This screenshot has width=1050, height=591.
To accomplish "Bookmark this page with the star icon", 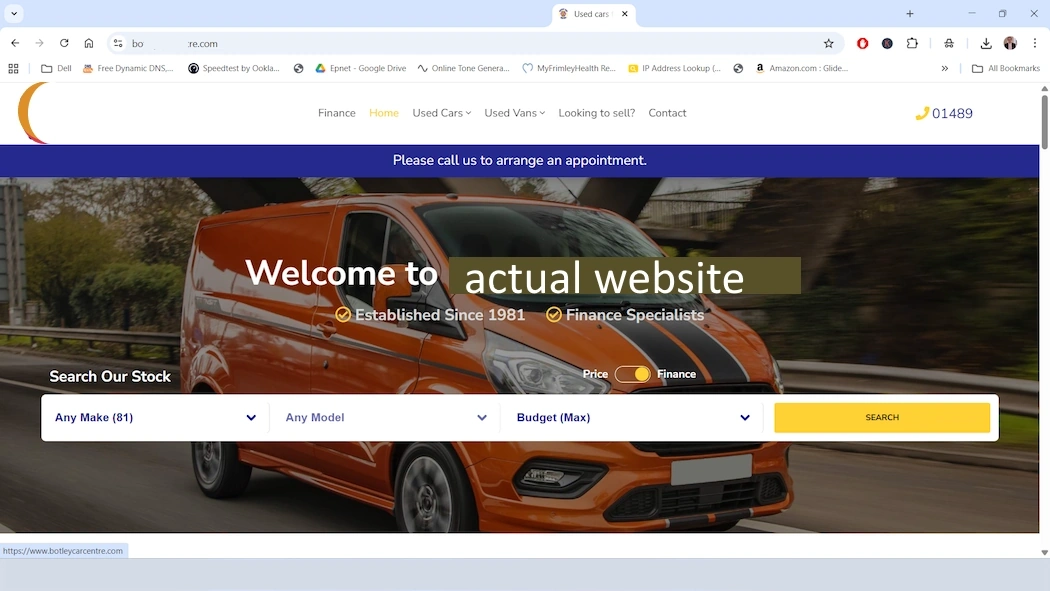I will pos(829,43).
